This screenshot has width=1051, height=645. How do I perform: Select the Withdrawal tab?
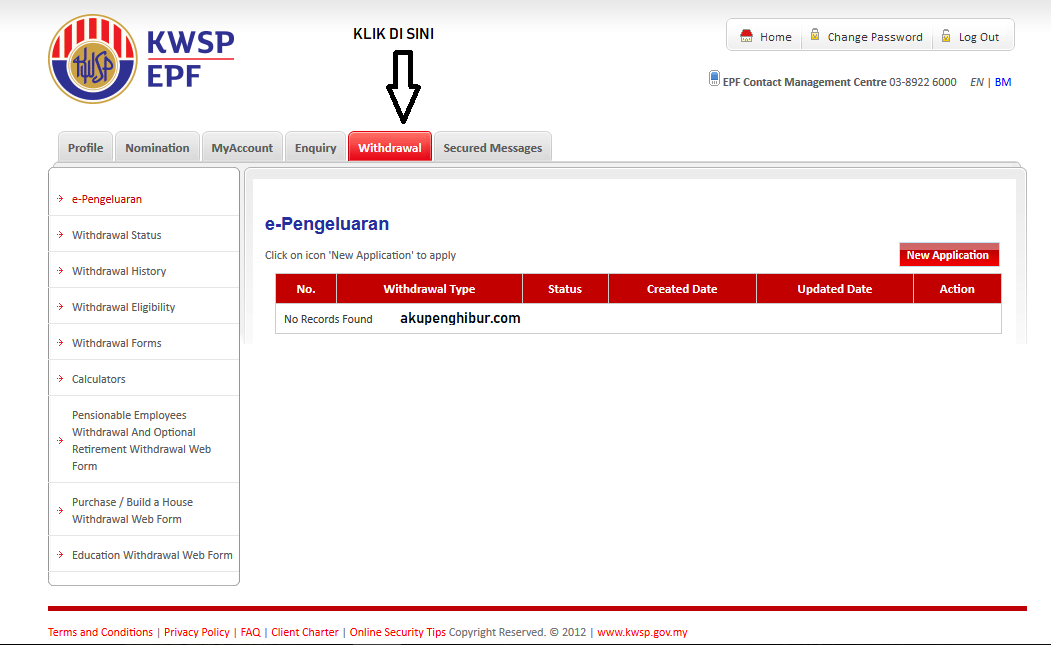pyautogui.click(x=389, y=147)
